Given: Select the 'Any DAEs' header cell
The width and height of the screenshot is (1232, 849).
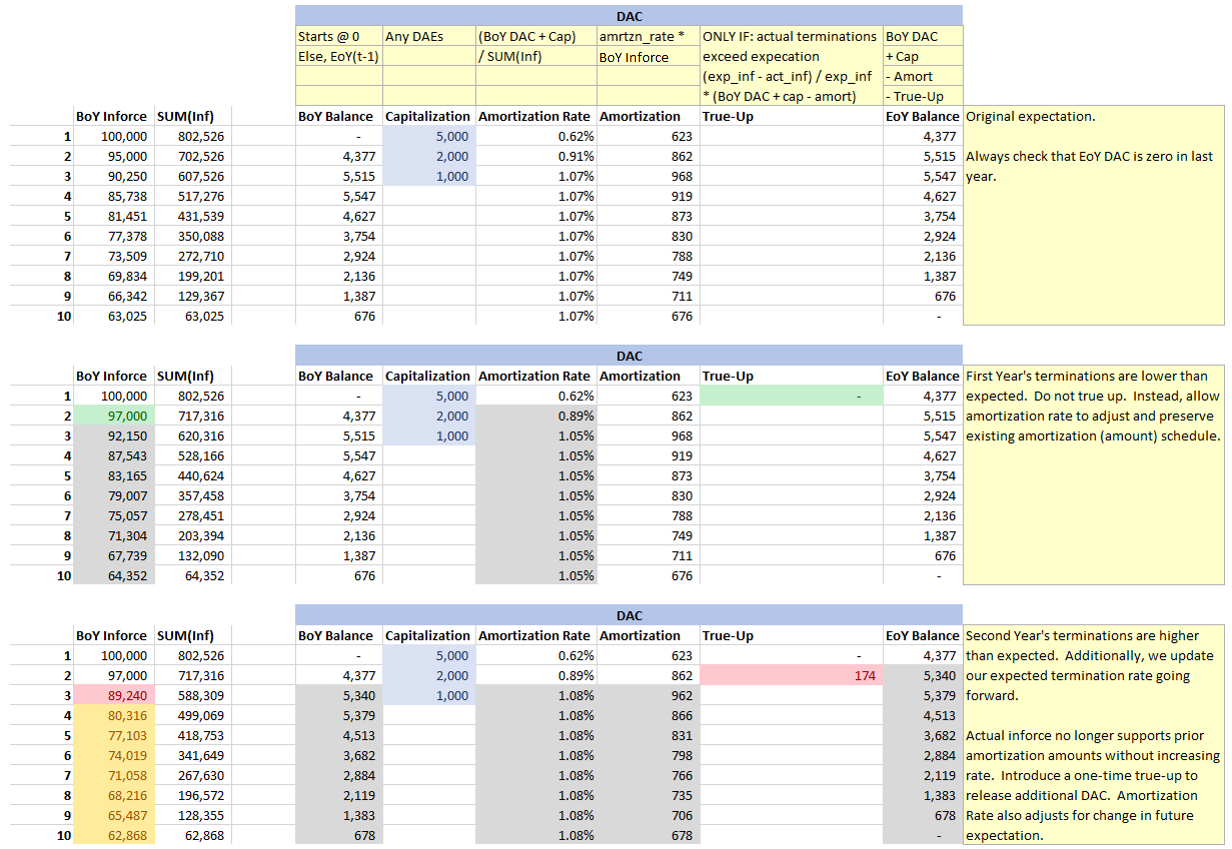Looking at the screenshot, I should 428,37.
